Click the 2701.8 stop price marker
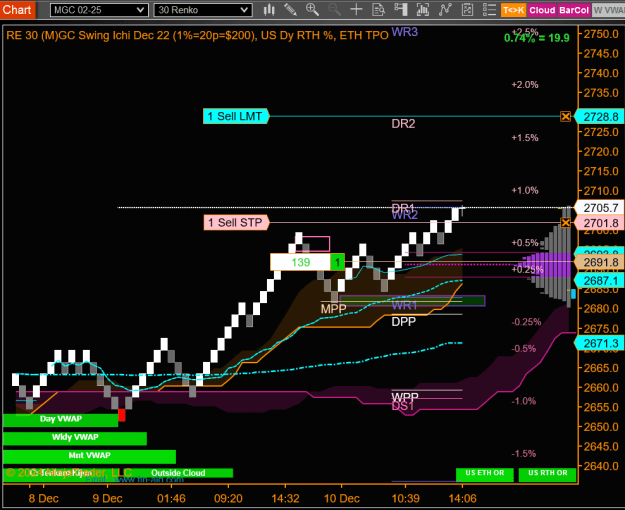The image size is (625, 510). click(x=600, y=223)
